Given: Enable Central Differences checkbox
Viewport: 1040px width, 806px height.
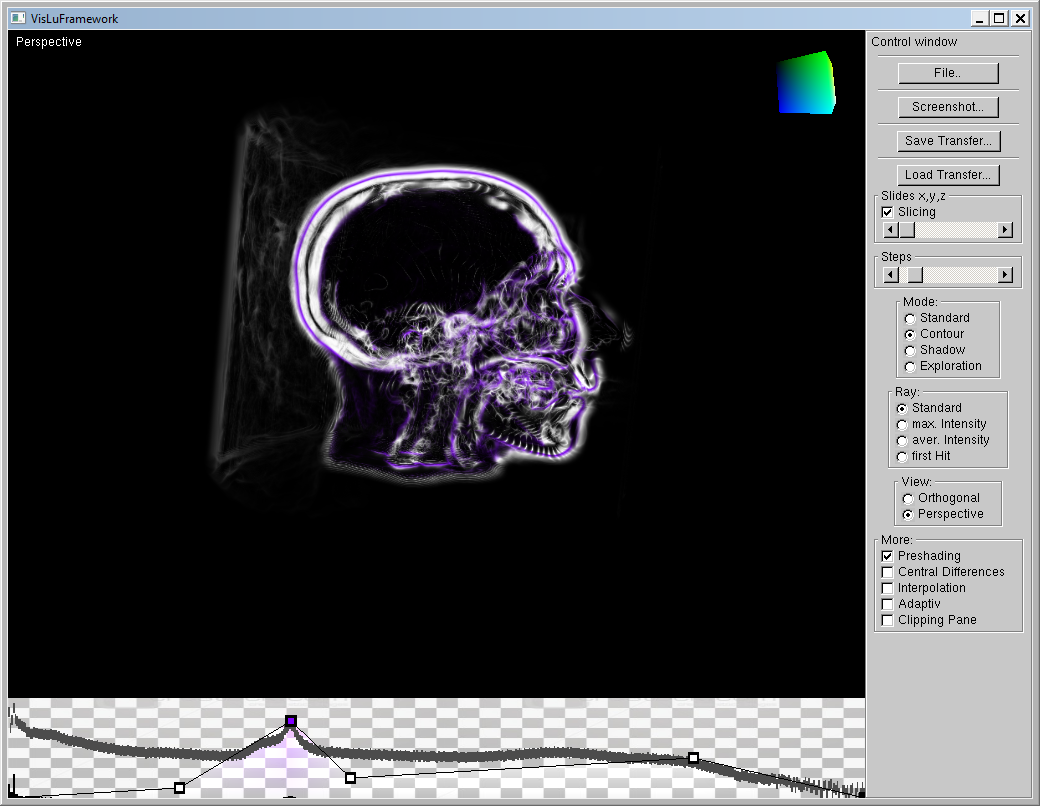Looking at the screenshot, I should (x=887, y=572).
